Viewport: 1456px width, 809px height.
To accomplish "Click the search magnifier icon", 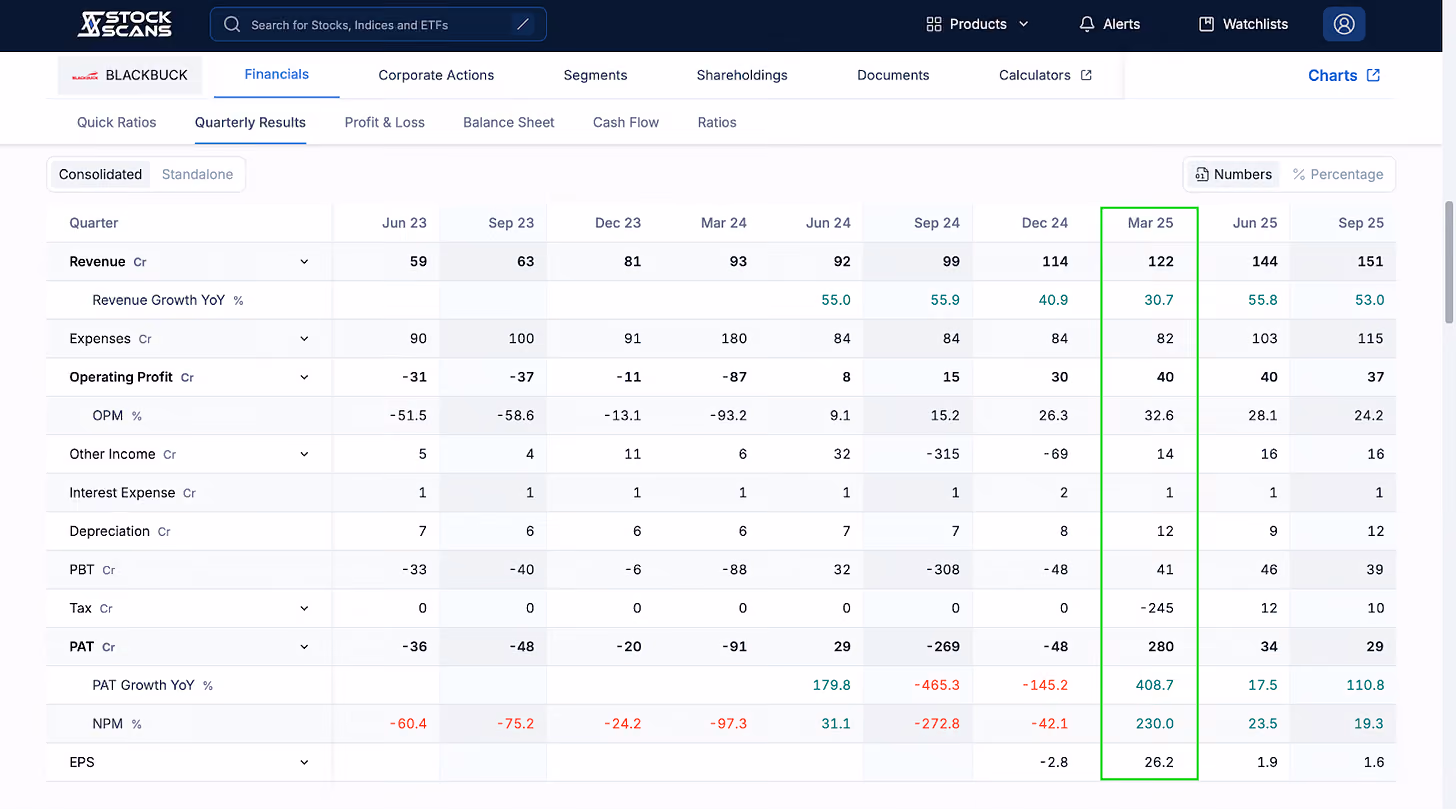I will point(232,24).
